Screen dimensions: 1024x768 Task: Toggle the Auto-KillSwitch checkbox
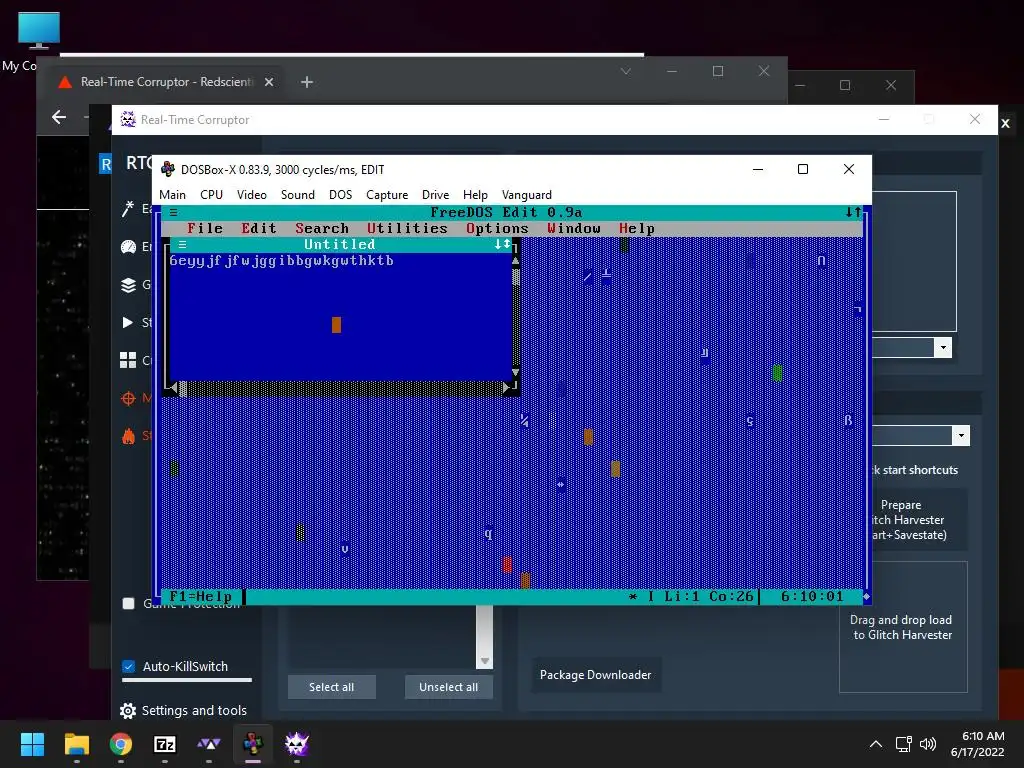click(129, 667)
